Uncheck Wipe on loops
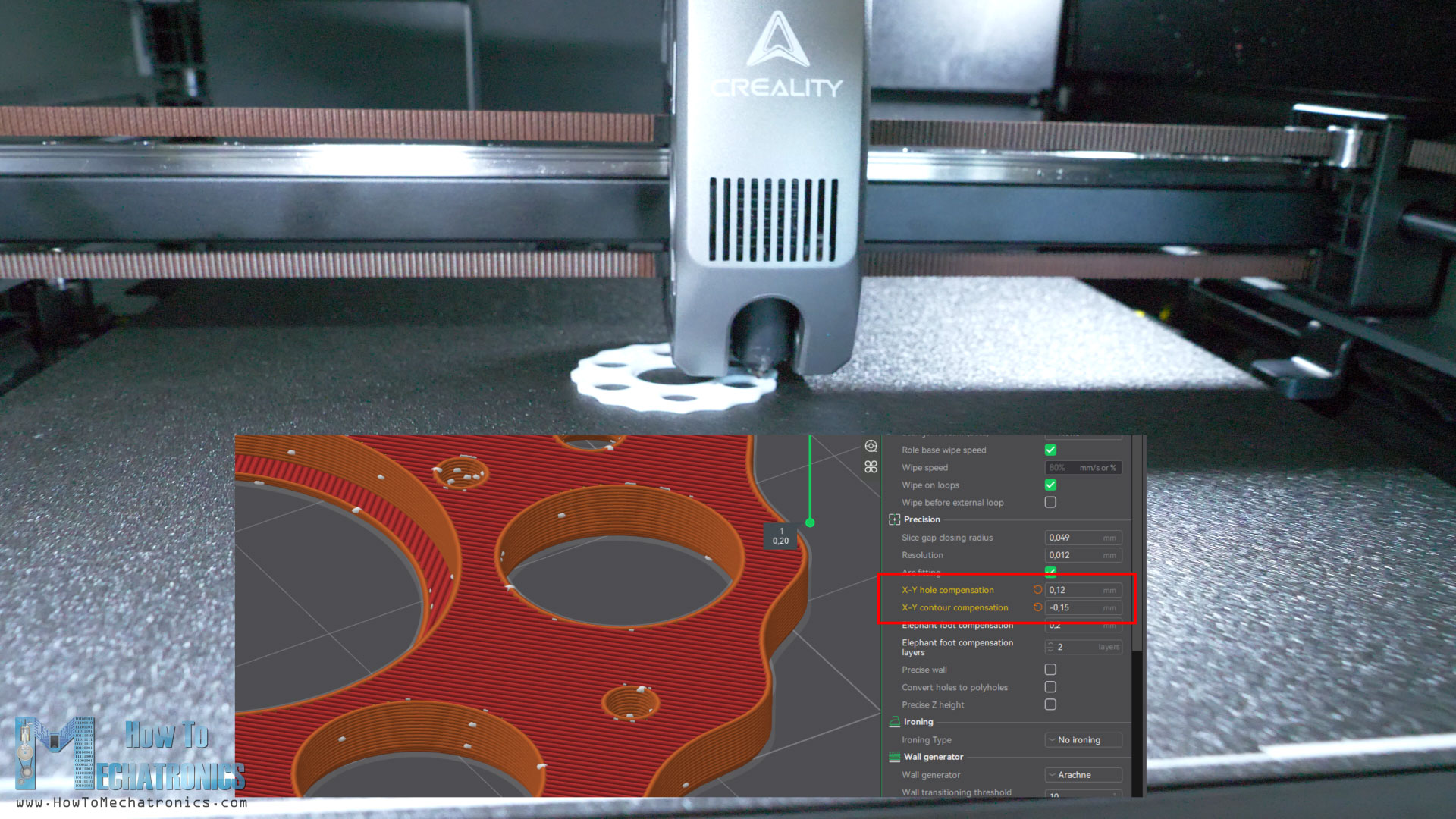 pyautogui.click(x=1050, y=485)
